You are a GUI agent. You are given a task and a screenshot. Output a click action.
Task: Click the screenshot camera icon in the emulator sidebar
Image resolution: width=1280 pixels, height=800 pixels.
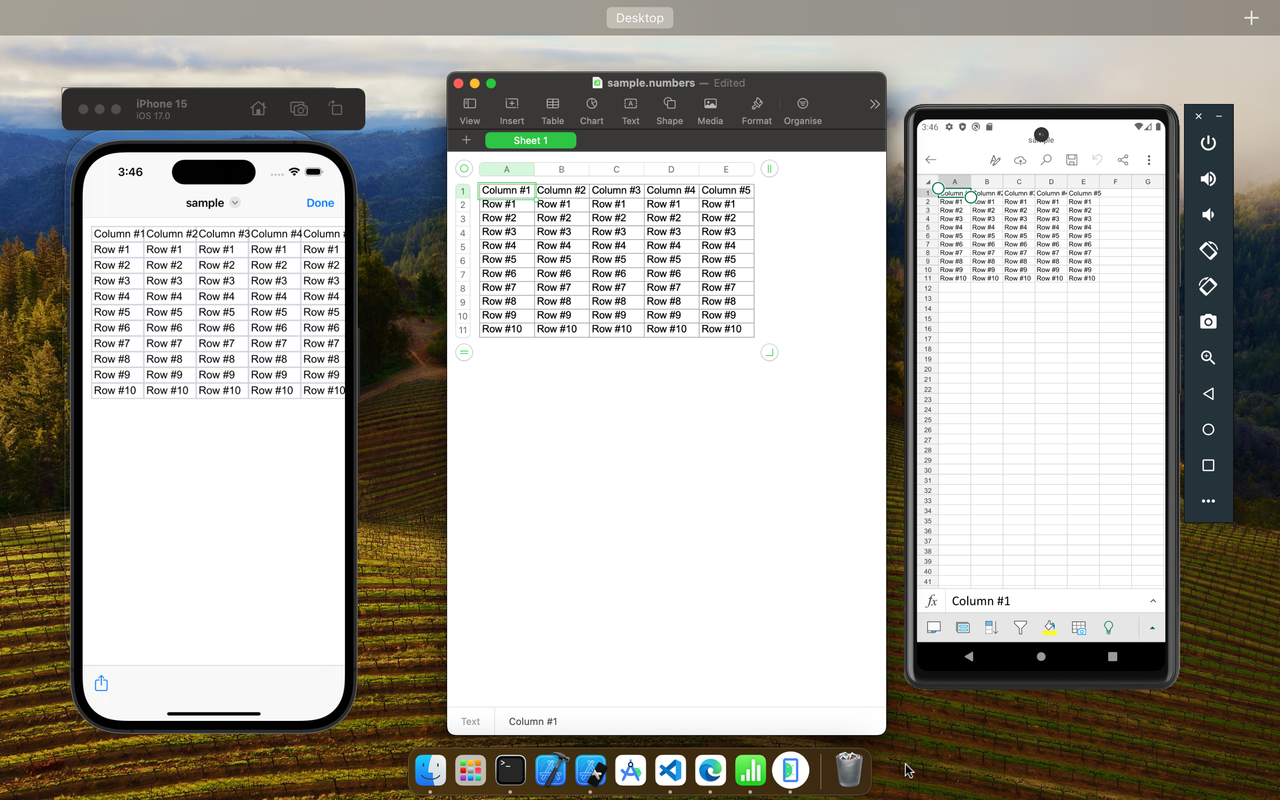pos(1207,321)
